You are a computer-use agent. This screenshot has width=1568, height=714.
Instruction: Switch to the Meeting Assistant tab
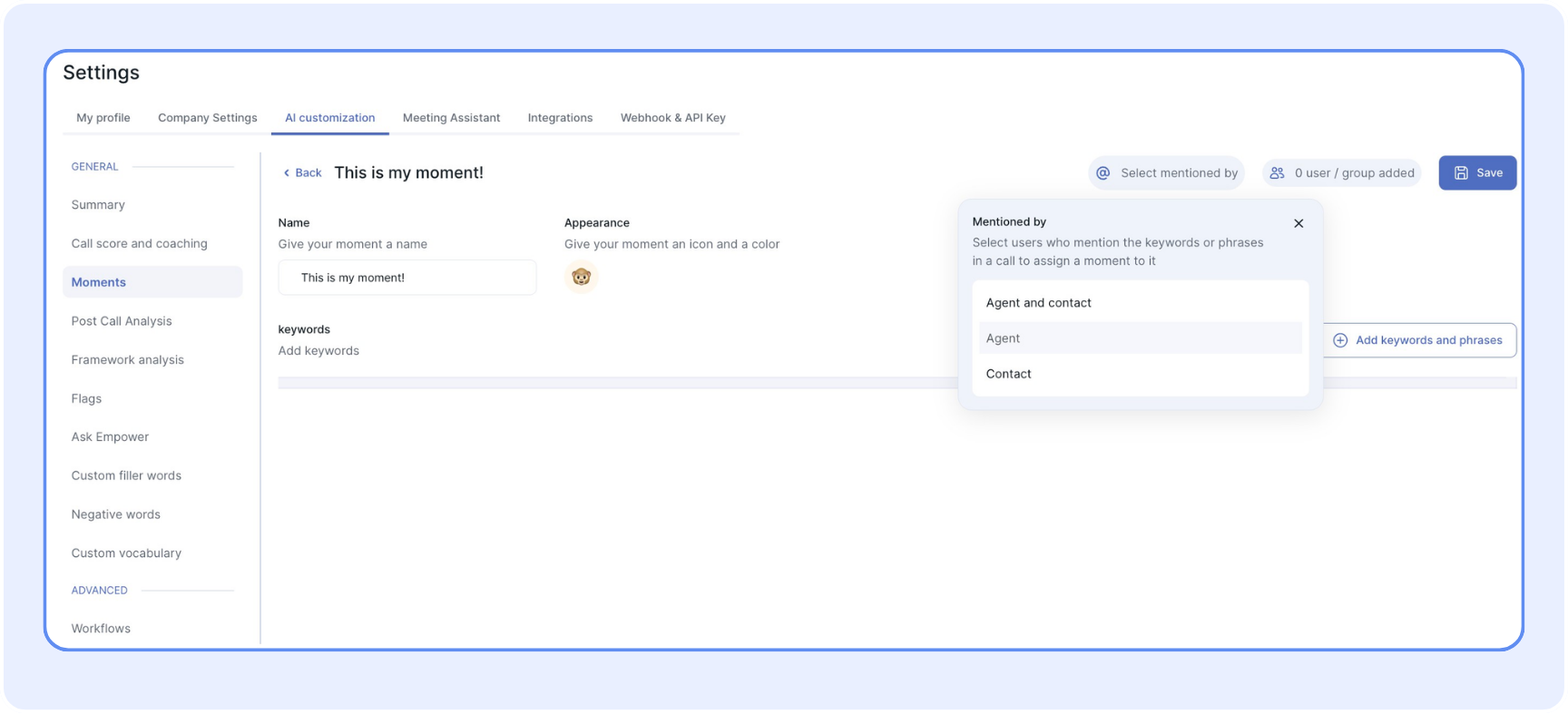451,118
